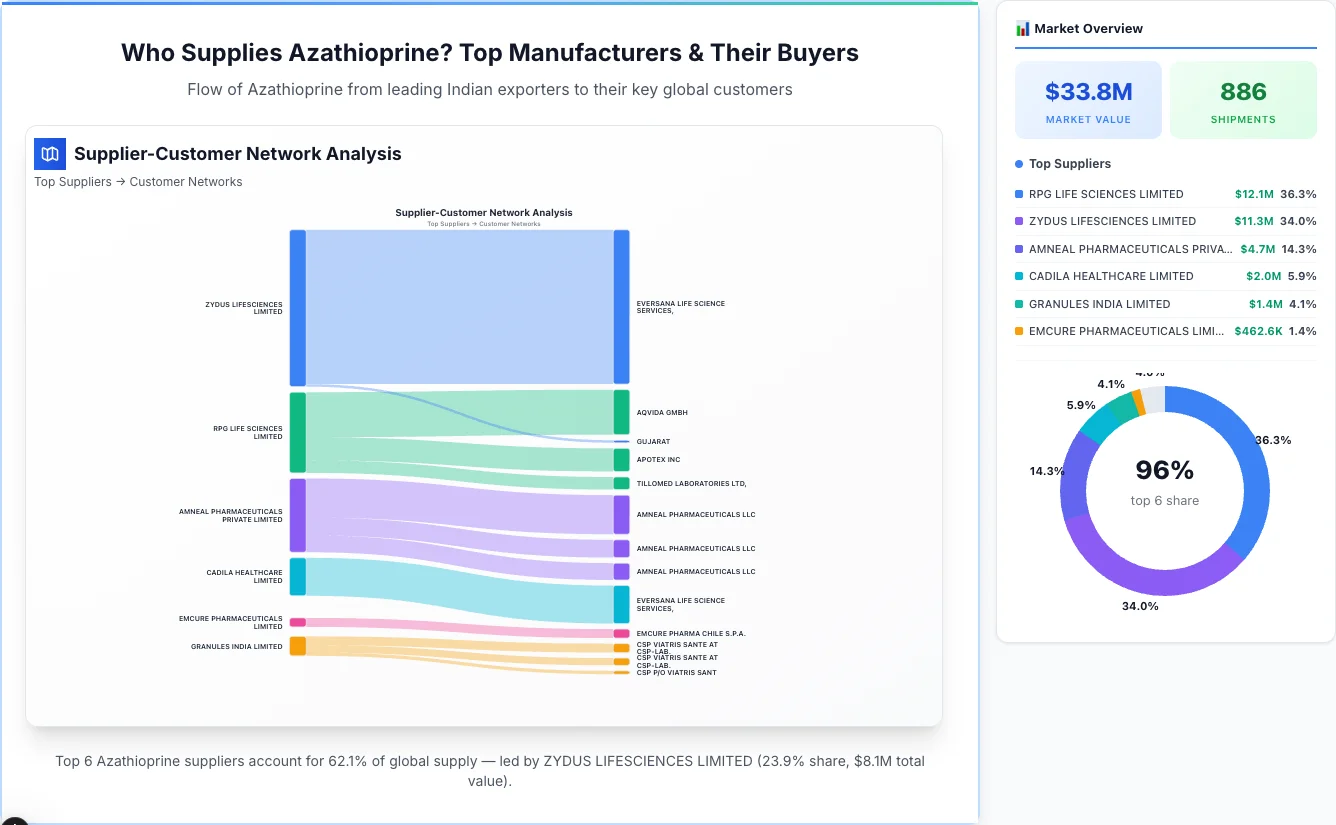Select Top Suppliers in the breadcrumb

[x=73, y=181]
